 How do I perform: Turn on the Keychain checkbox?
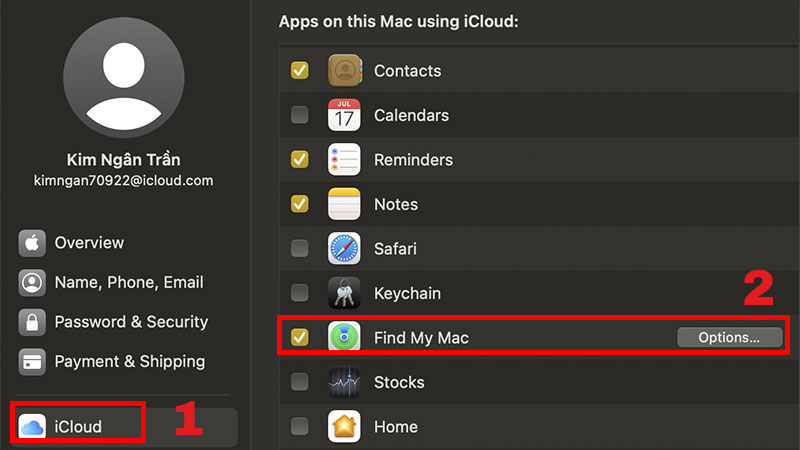[299, 293]
